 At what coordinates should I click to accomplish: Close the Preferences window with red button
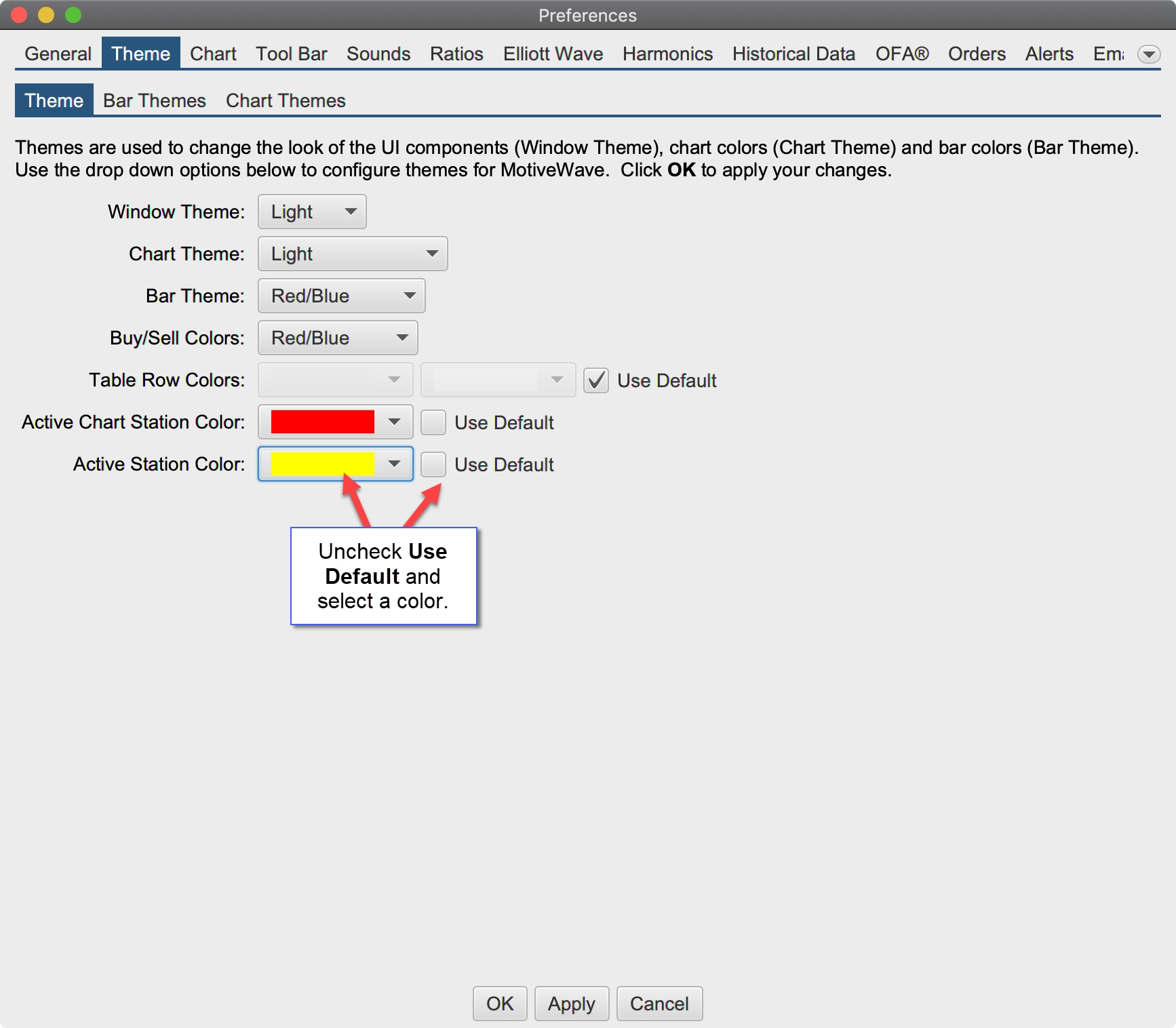pyautogui.click(x=19, y=15)
